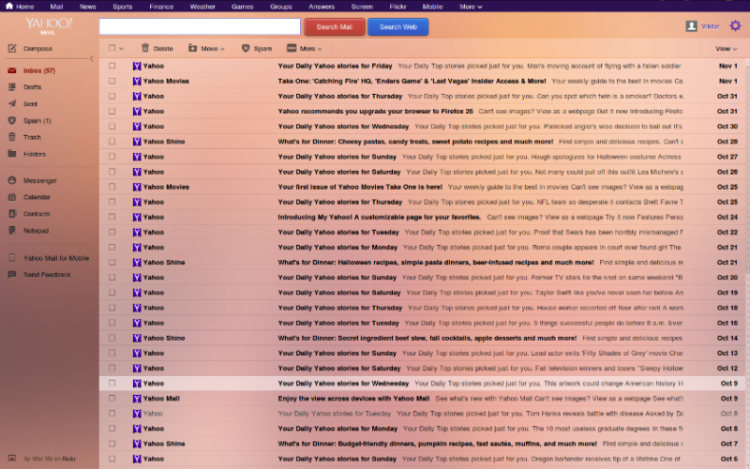The image size is (750, 469).
Task: Expand the top bar More menu arrow
Action: click(480, 7)
